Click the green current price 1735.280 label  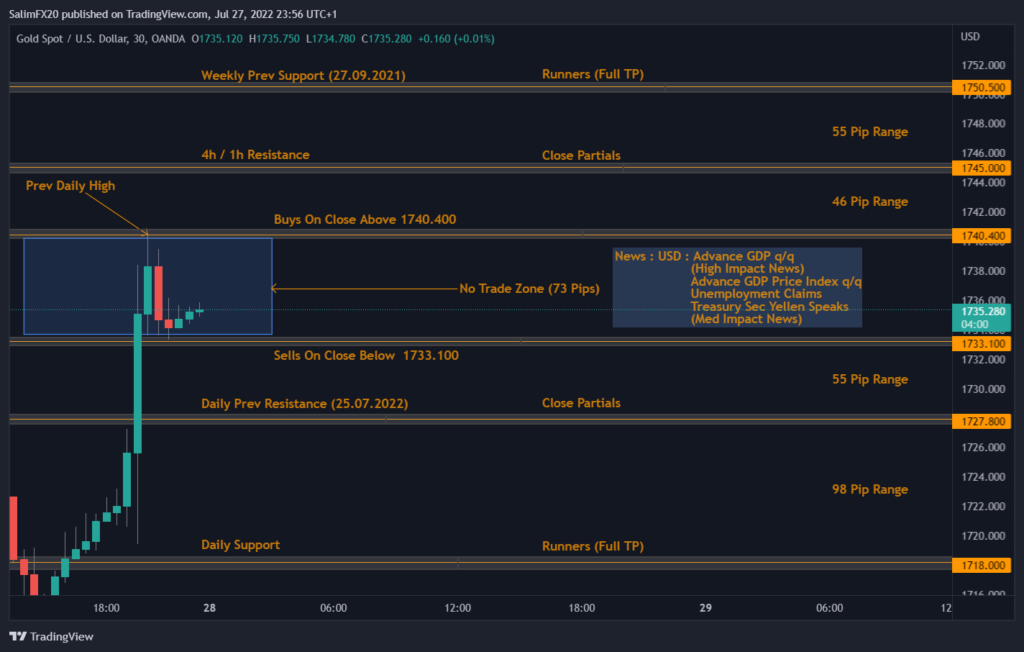(983, 317)
